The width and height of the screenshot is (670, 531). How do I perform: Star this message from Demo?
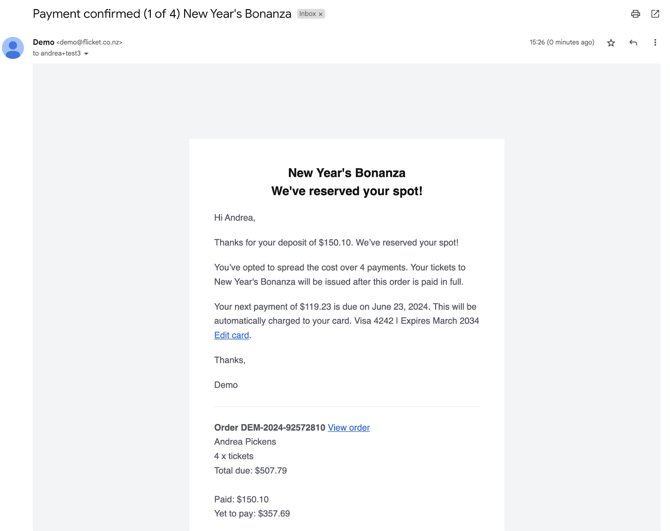click(x=611, y=43)
